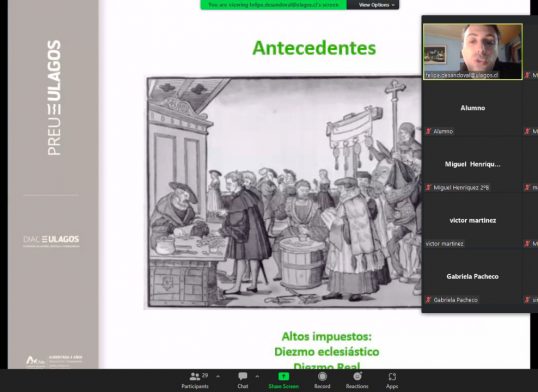Select the felipe.desandoval video thumbnail
Screen dimensions: 538x392
473,51
